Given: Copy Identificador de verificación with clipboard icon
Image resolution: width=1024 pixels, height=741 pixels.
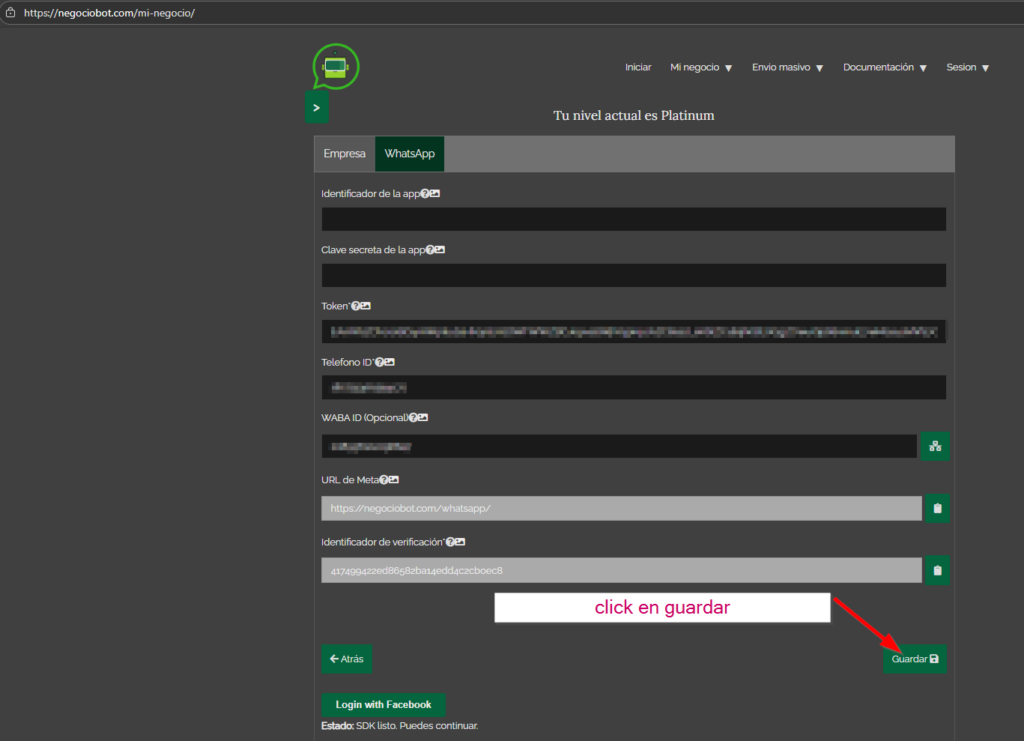Looking at the screenshot, I should (937, 571).
